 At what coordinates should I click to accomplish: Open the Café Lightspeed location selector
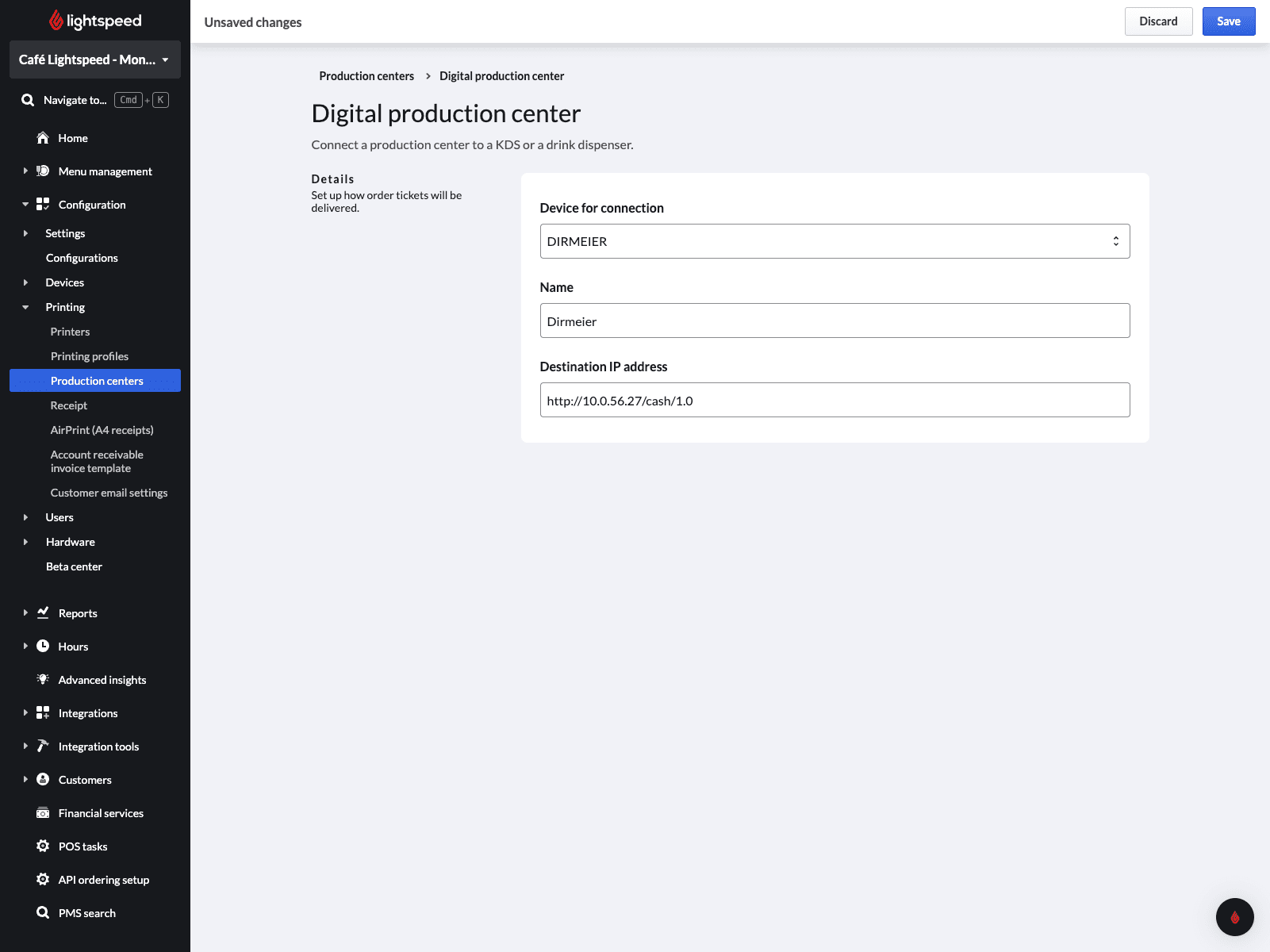click(94, 59)
